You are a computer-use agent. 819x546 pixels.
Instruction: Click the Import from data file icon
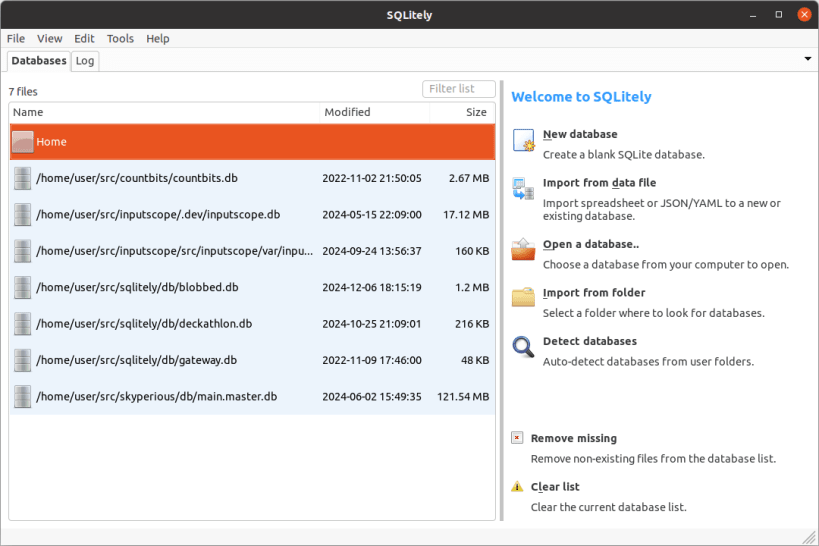pos(523,189)
